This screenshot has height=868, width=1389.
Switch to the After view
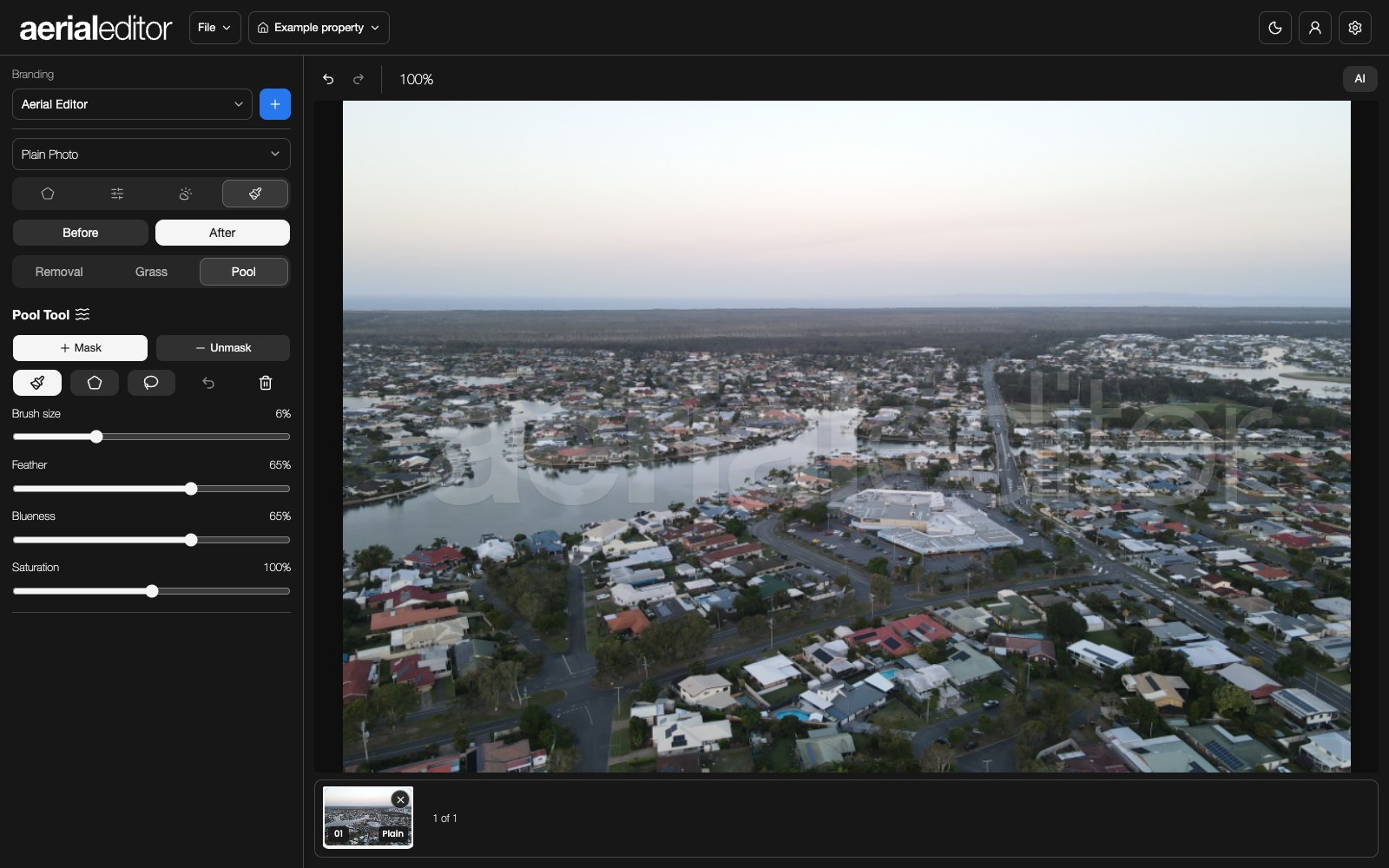pyautogui.click(x=222, y=233)
